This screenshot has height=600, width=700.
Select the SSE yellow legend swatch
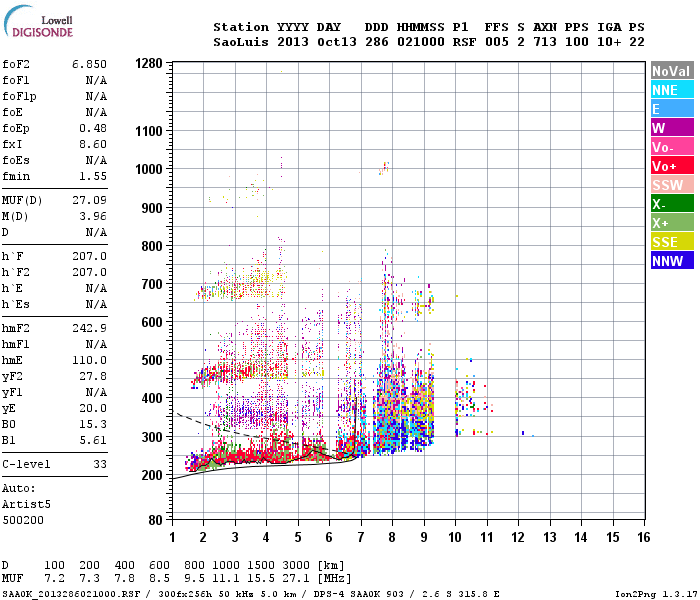pos(672,242)
